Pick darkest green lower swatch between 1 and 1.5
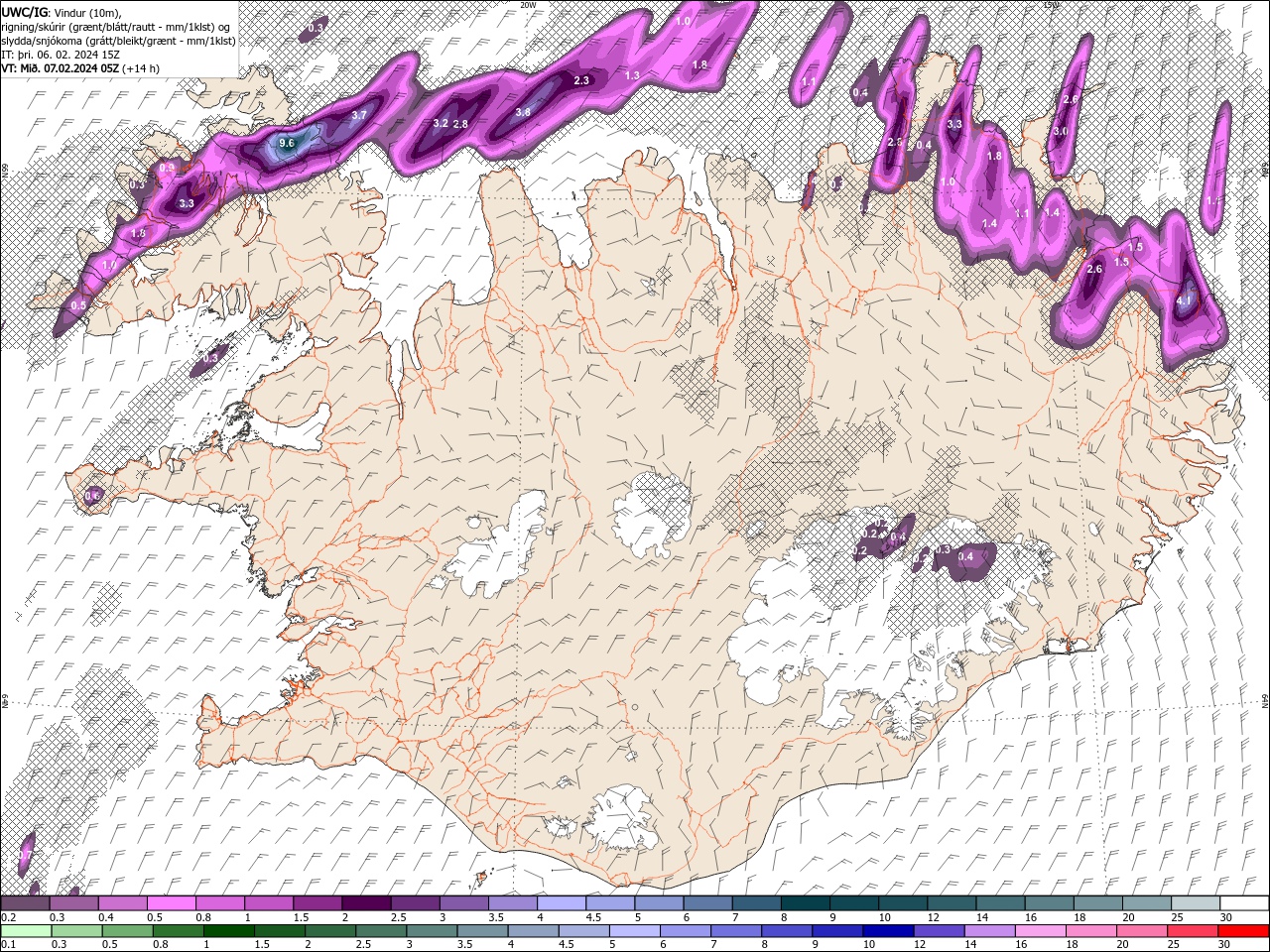1270x952 pixels. pyautogui.click(x=228, y=930)
